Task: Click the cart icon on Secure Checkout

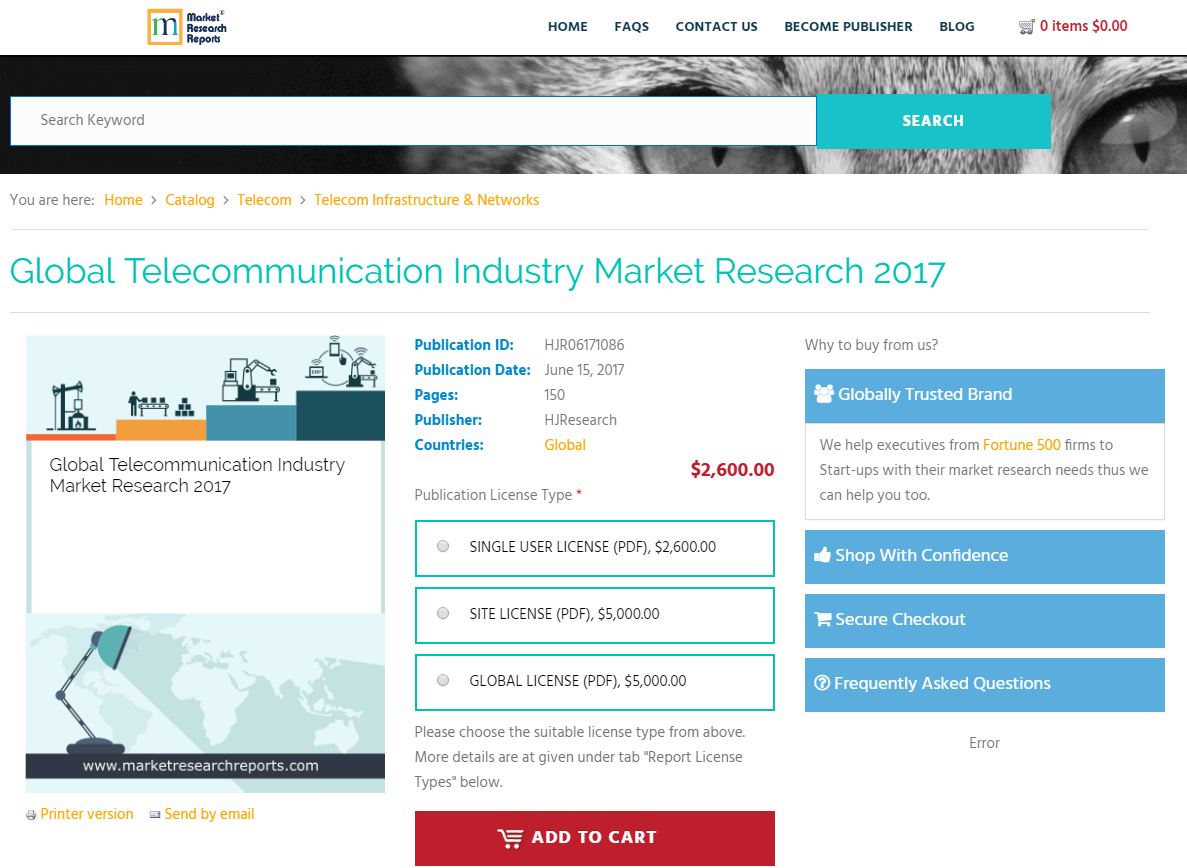Action: tap(823, 619)
